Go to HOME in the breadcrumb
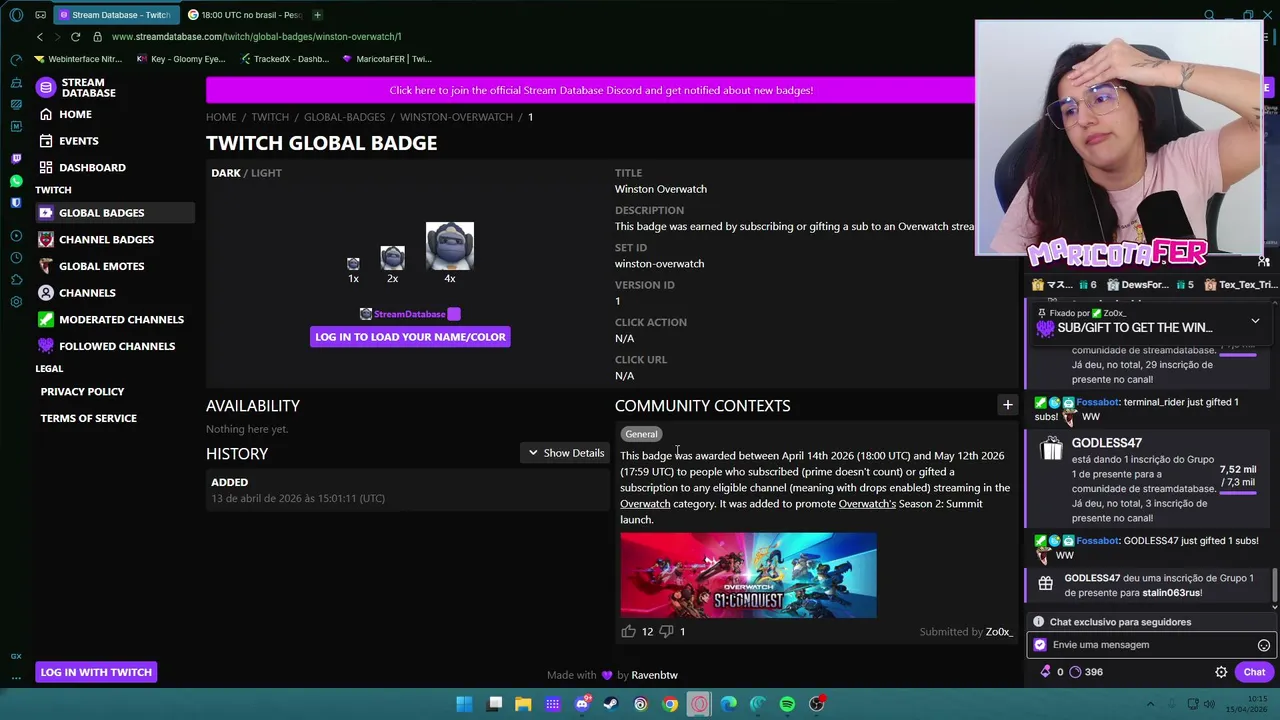1280x720 pixels. (221, 117)
